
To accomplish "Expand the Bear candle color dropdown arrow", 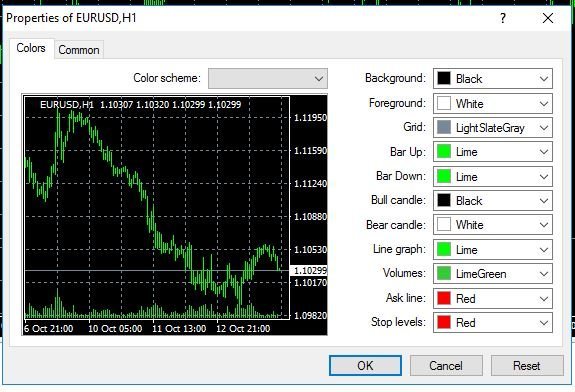I will [x=543, y=225].
